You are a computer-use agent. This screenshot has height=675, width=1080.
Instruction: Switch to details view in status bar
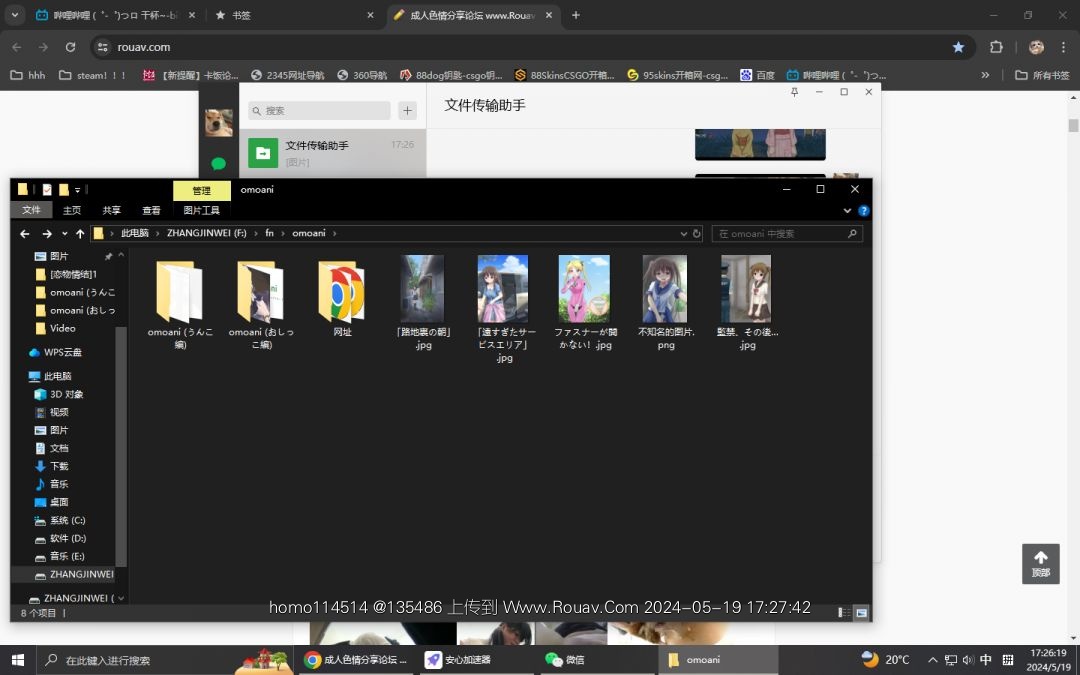(844, 612)
